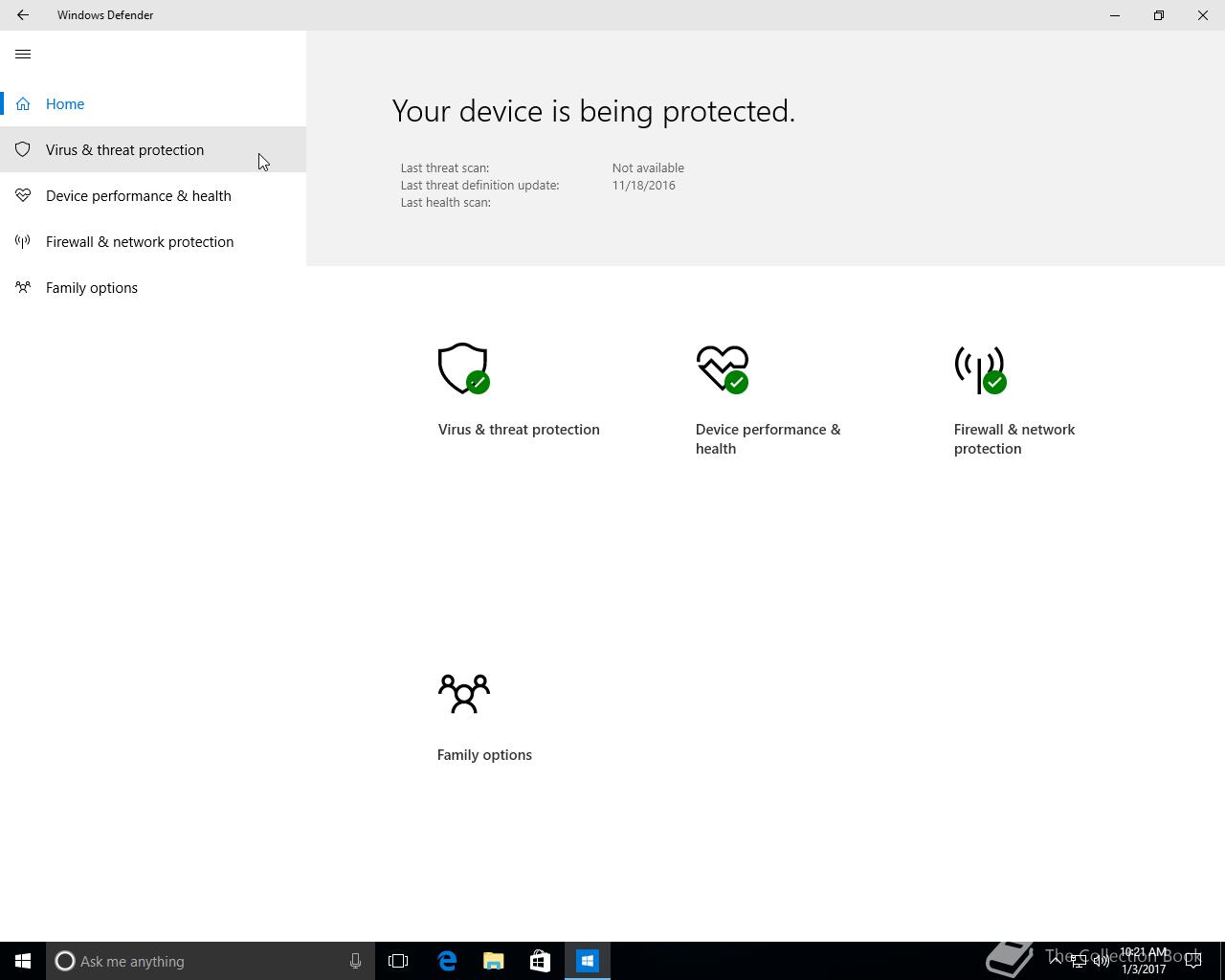The width and height of the screenshot is (1225, 980).
Task: Click the antenna Firewall icon in sidebar
Action: pos(23,241)
